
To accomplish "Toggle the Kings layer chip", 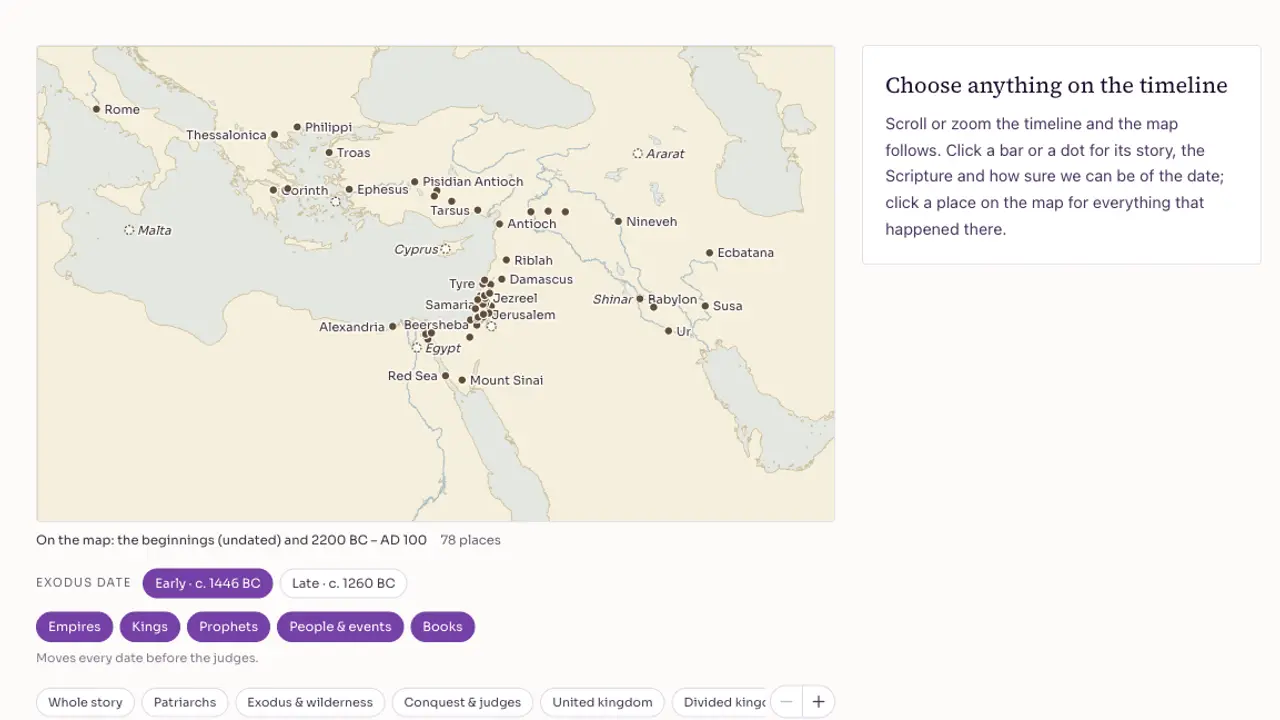I will pyautogui.click(x=150, y=627).
